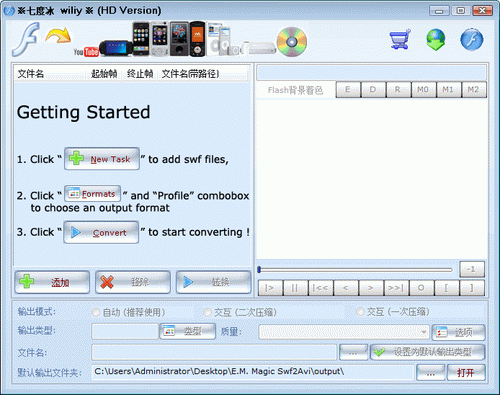Click the 文件名 filename input field

click(214, 352)
